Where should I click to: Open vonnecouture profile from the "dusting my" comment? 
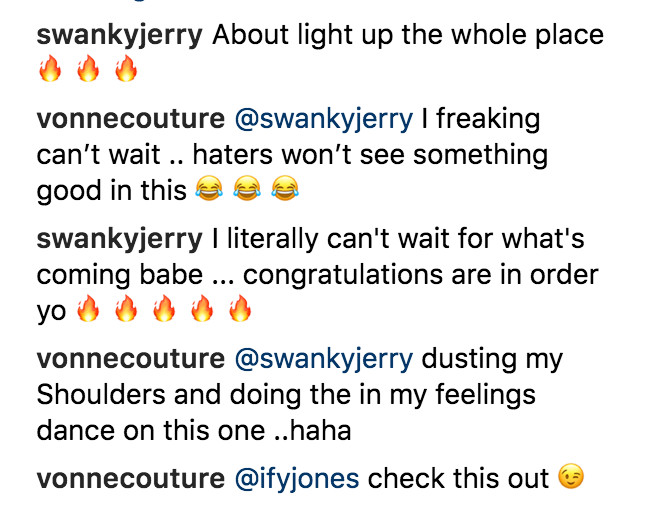pos(129,359)
